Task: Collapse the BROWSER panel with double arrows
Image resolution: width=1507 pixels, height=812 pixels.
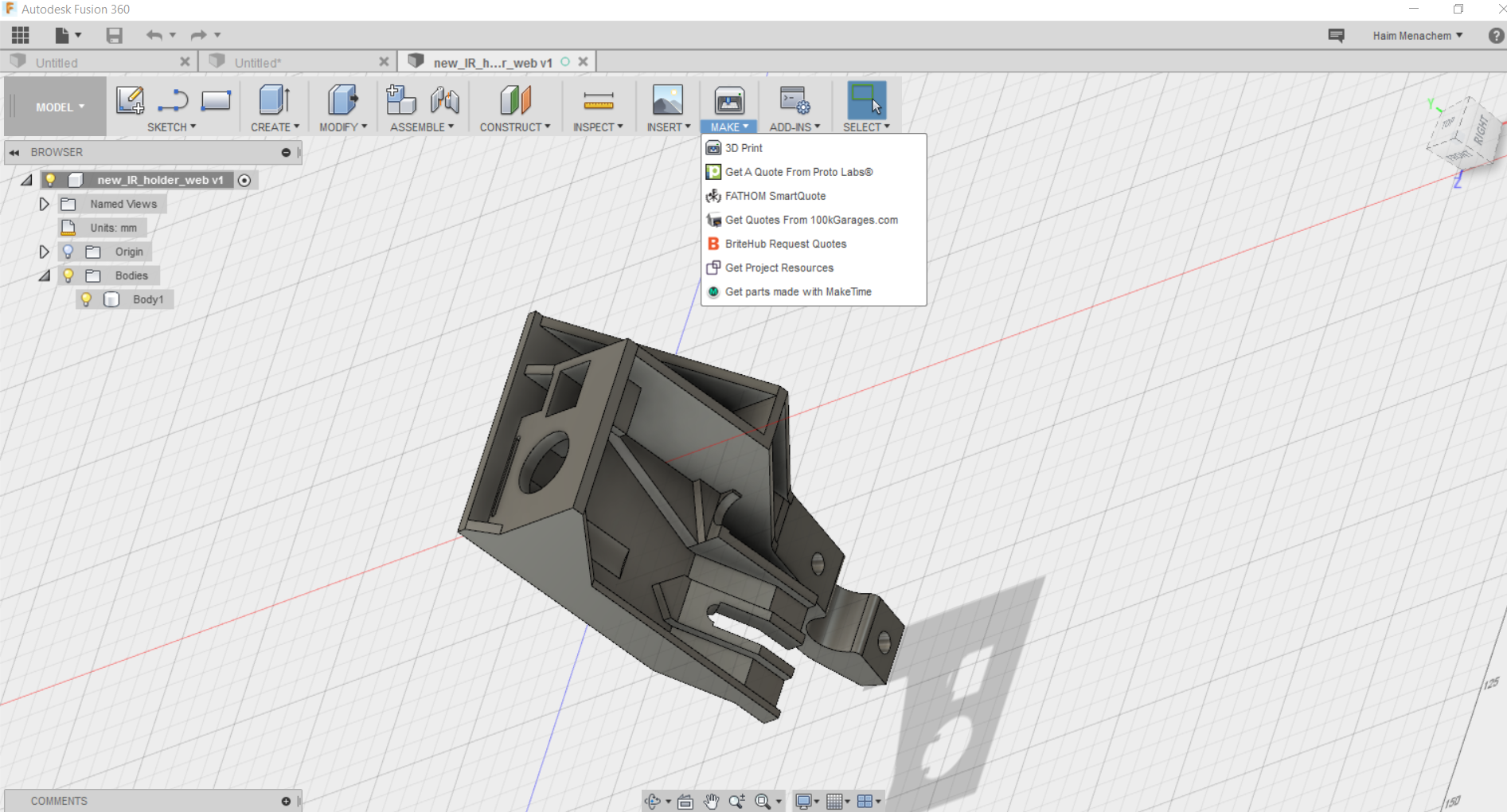Action: [14, 152]
